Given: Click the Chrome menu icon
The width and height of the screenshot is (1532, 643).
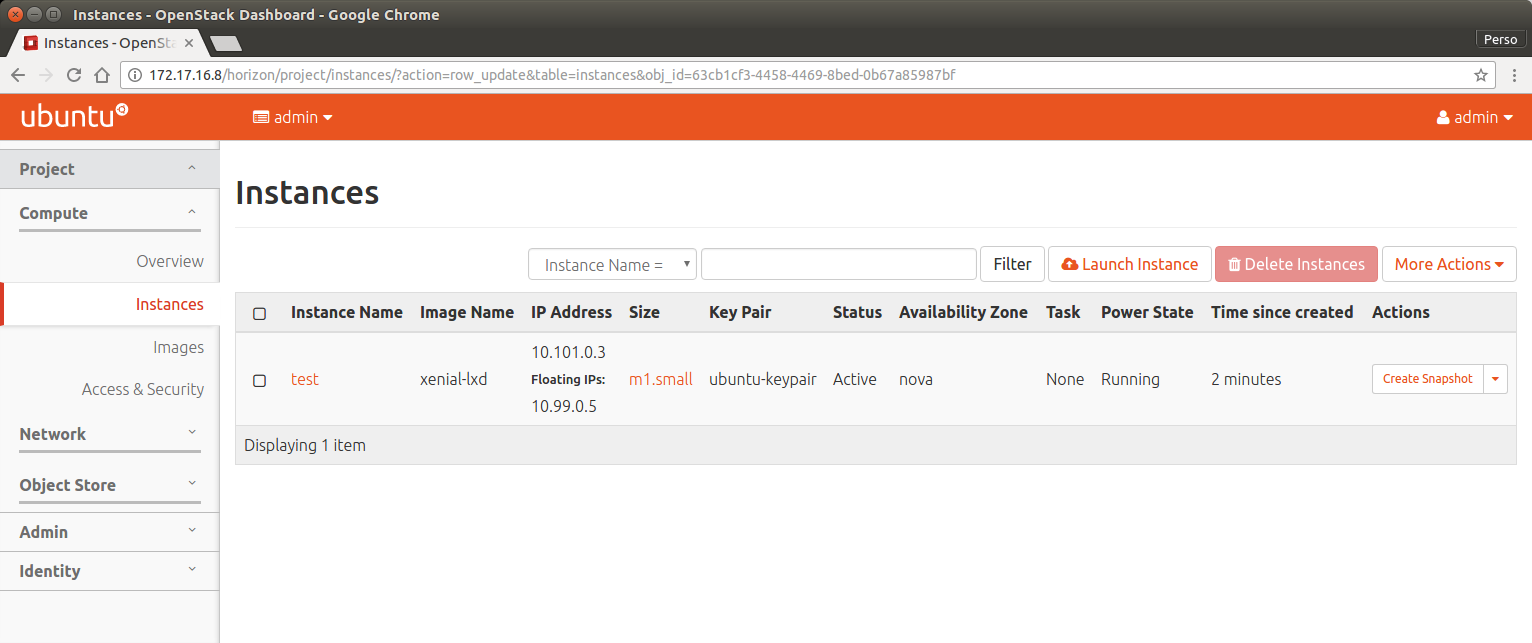Looking at the screenshot, I should click(x=1516, y=74).
